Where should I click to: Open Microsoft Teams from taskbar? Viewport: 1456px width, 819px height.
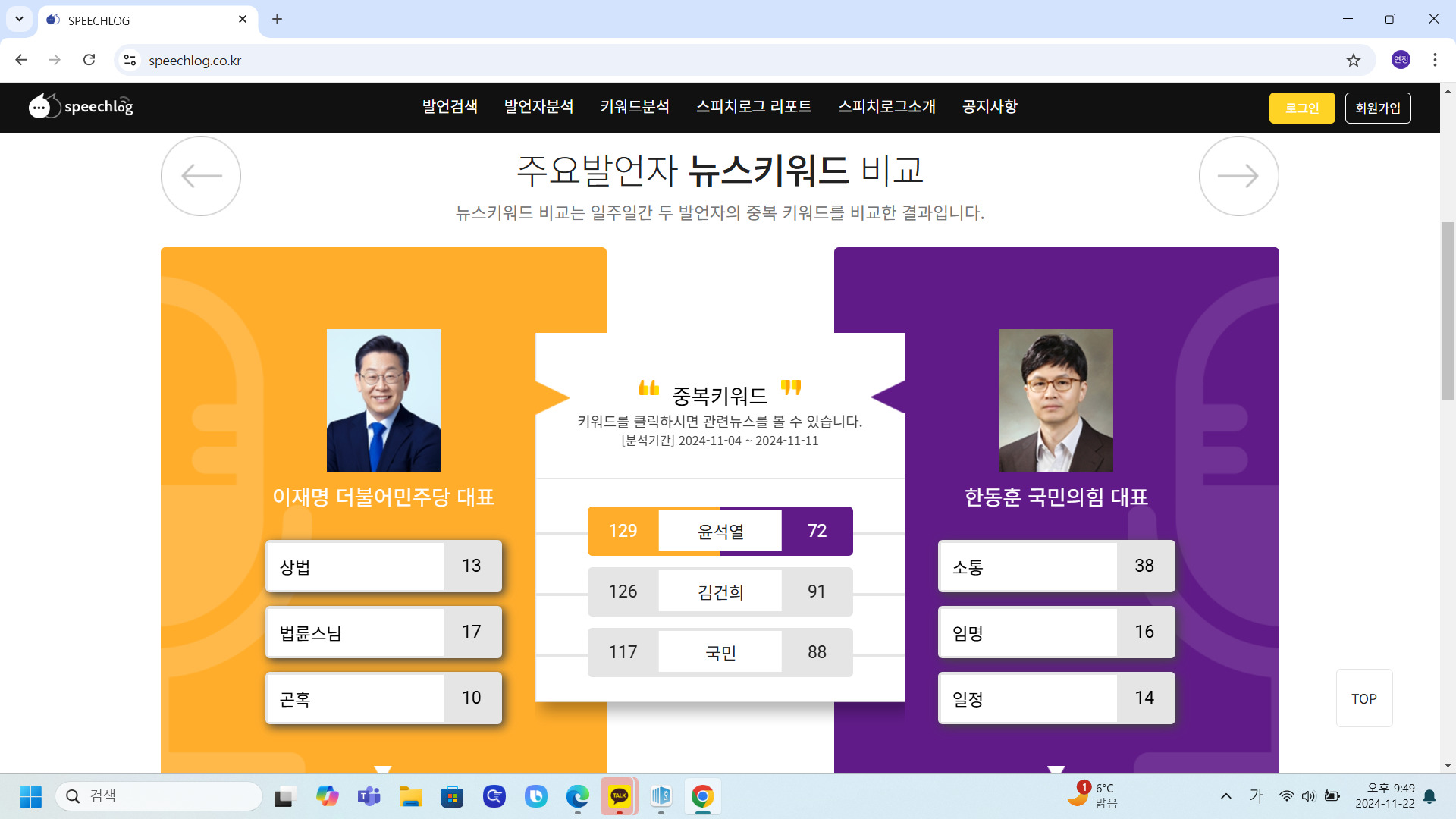click(x=369, y=796)
